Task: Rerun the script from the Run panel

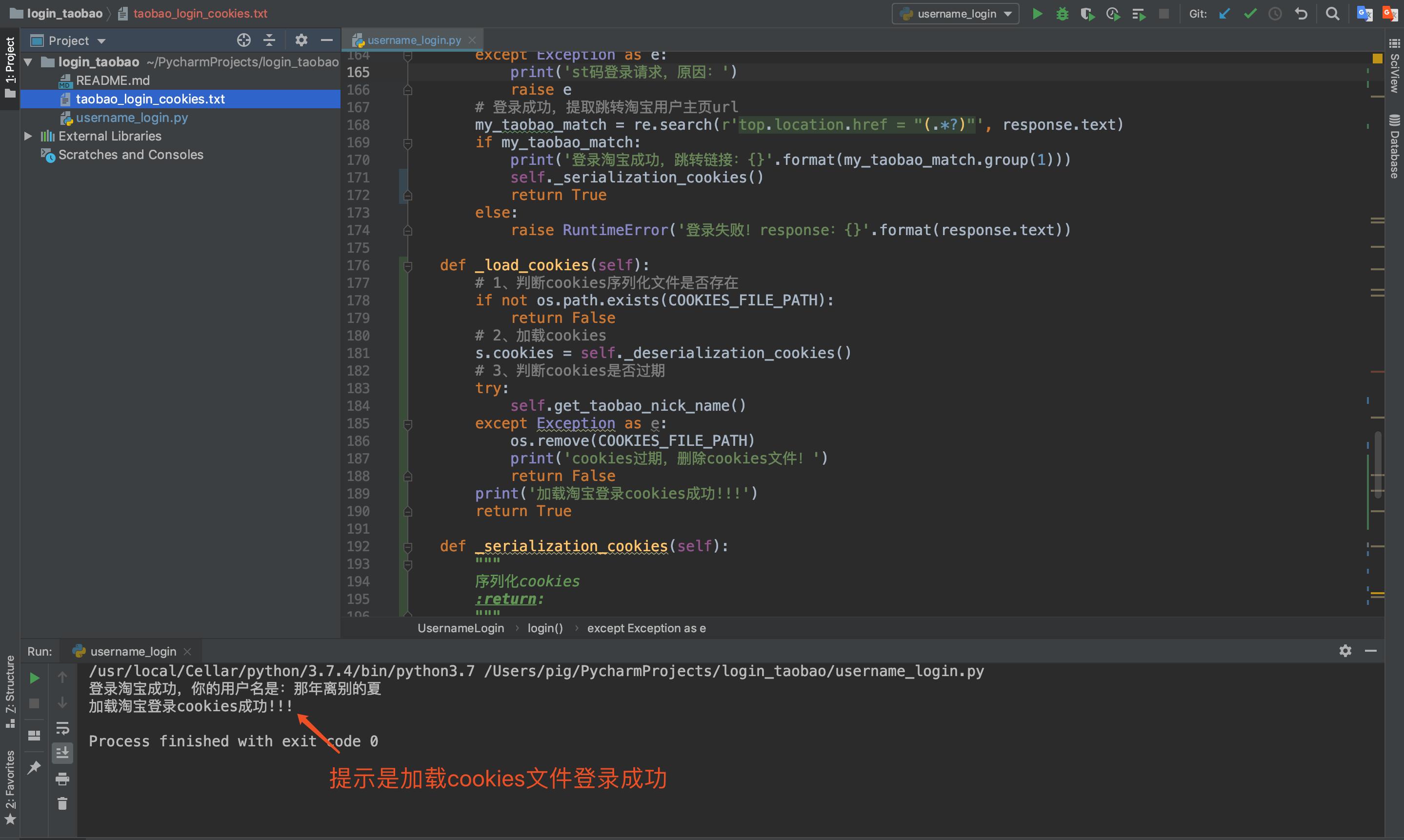Action: tap(34, 678)
